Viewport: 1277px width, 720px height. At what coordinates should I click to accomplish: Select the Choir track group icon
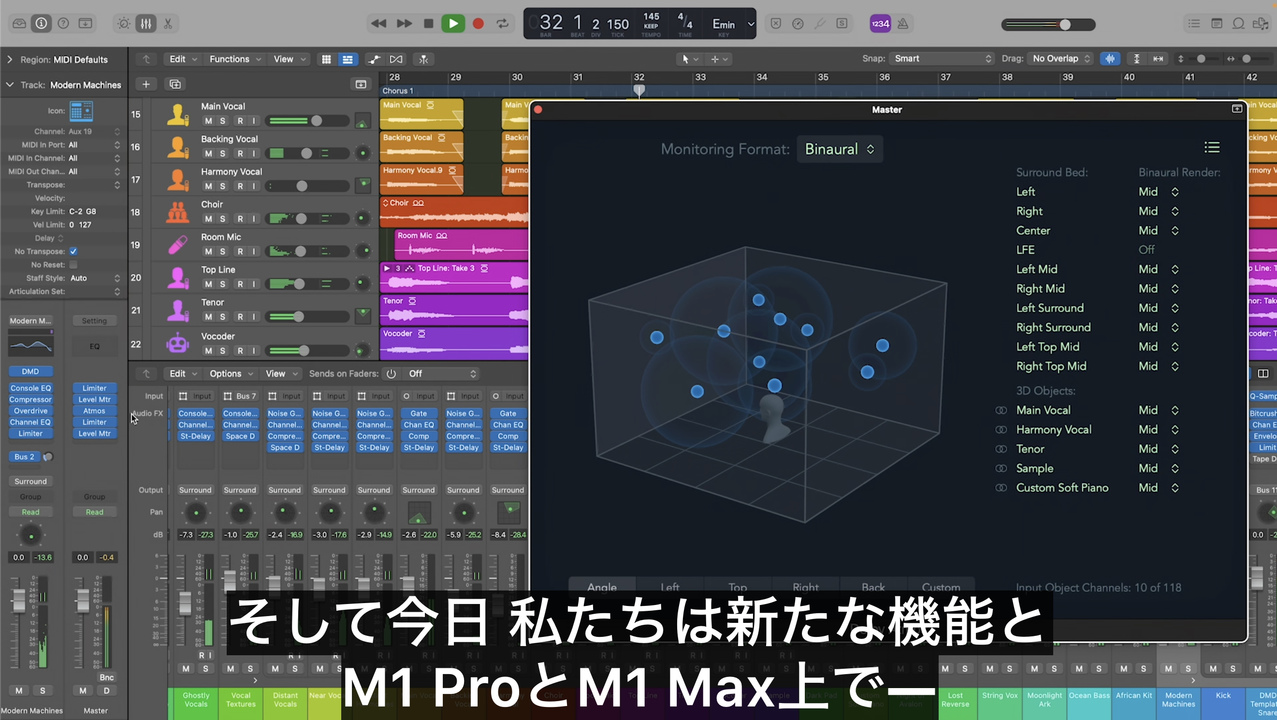tap(178, 212)
